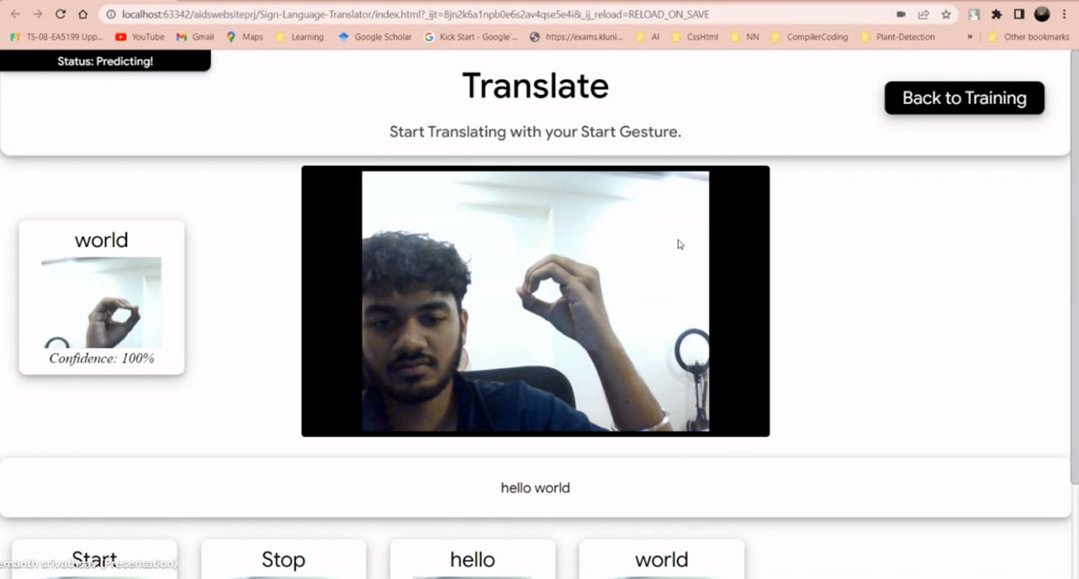Click the Back to Training button

[x=963, y=98]
